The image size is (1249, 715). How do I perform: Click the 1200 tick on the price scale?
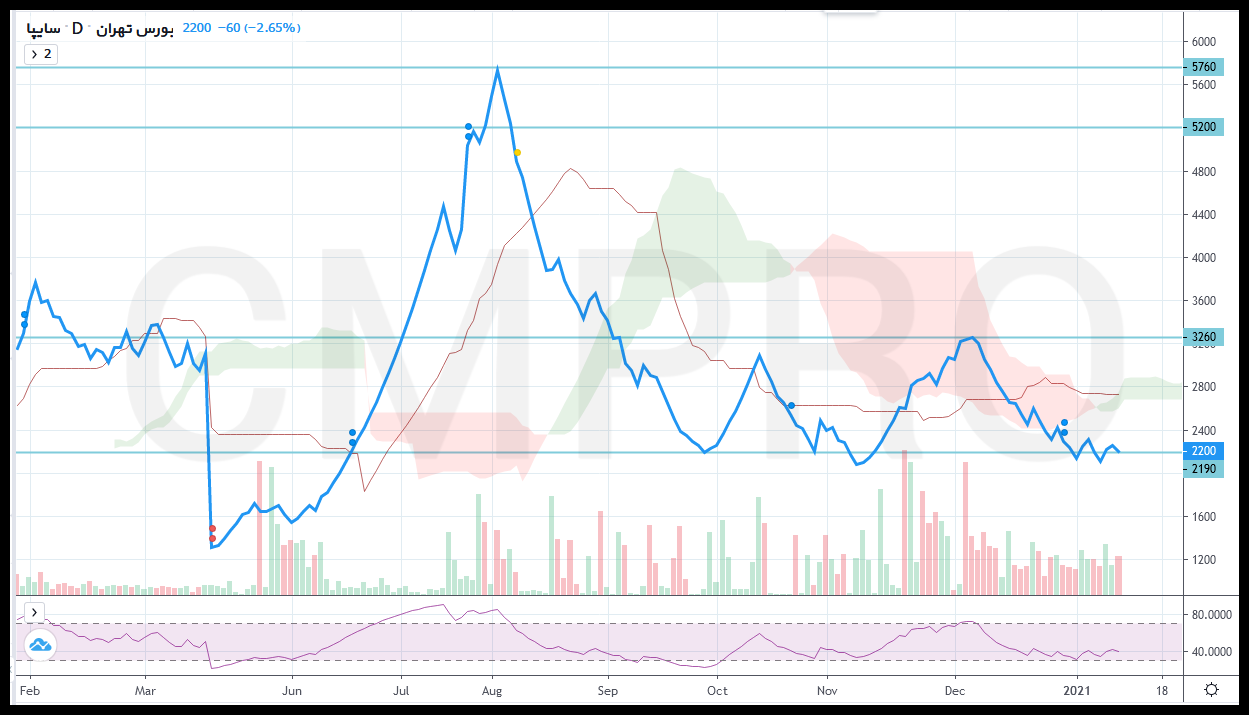1204,560
